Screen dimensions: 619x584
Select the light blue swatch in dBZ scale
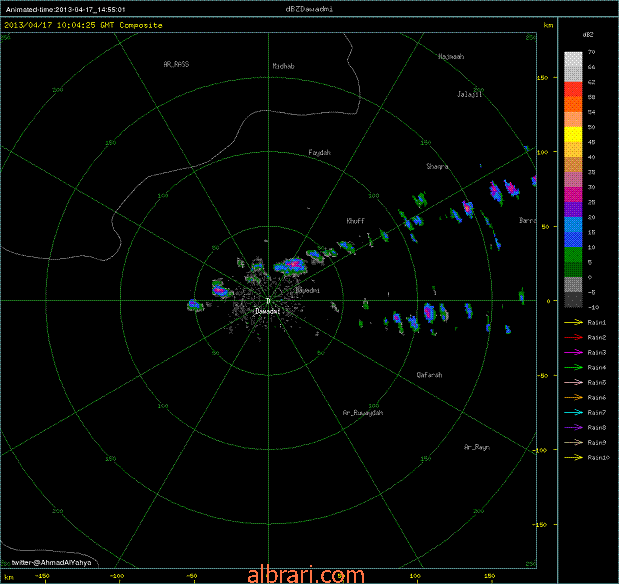point(573,224)
